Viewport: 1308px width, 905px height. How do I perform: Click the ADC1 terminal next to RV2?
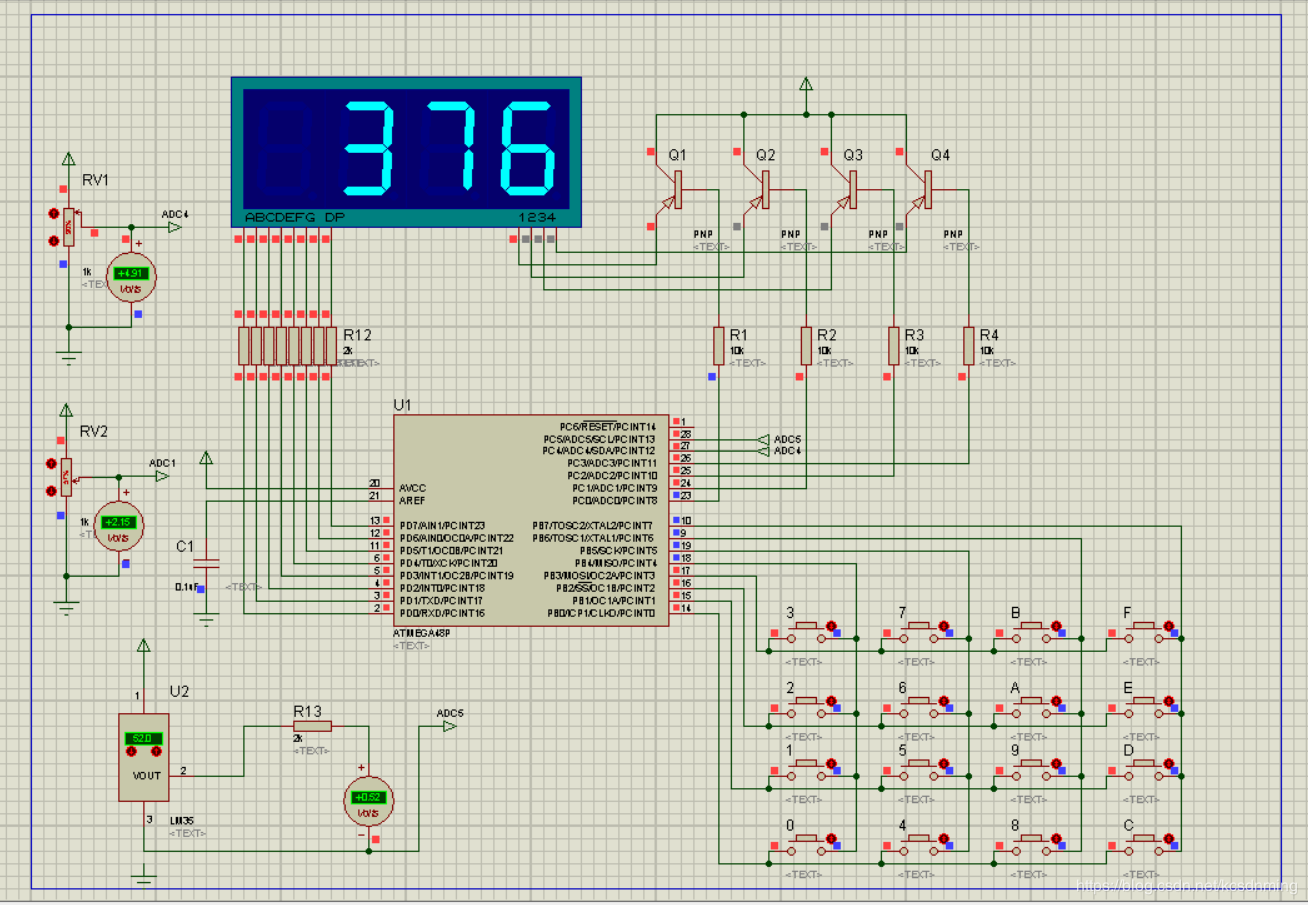(162, 476)
